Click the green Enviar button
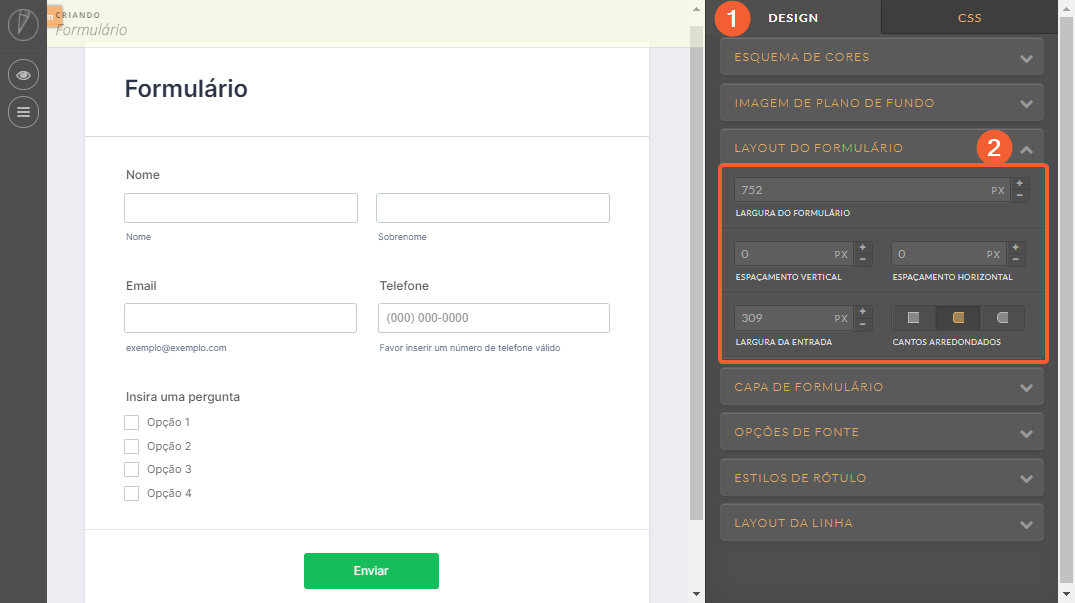This screenshot has height=603, width=1075. pyautogui.click(x=371, y=570)
